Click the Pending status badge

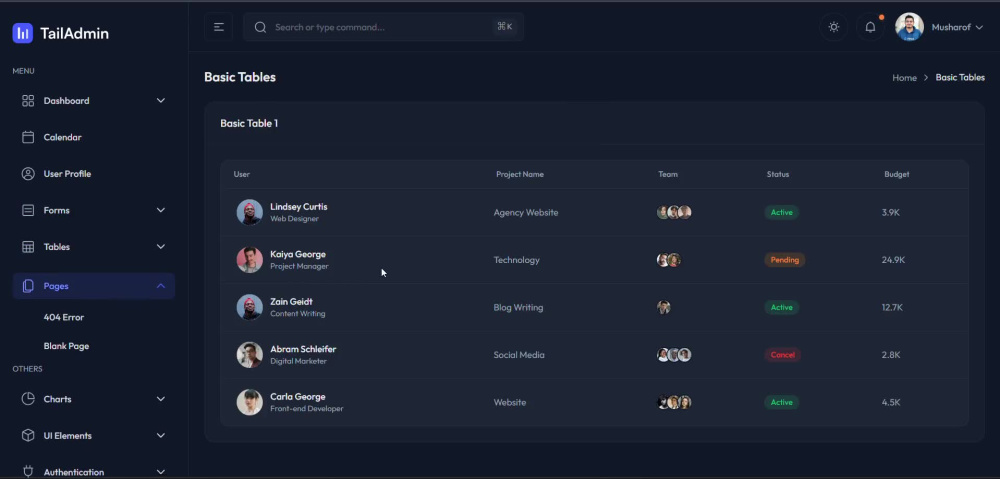coord(784,260)
